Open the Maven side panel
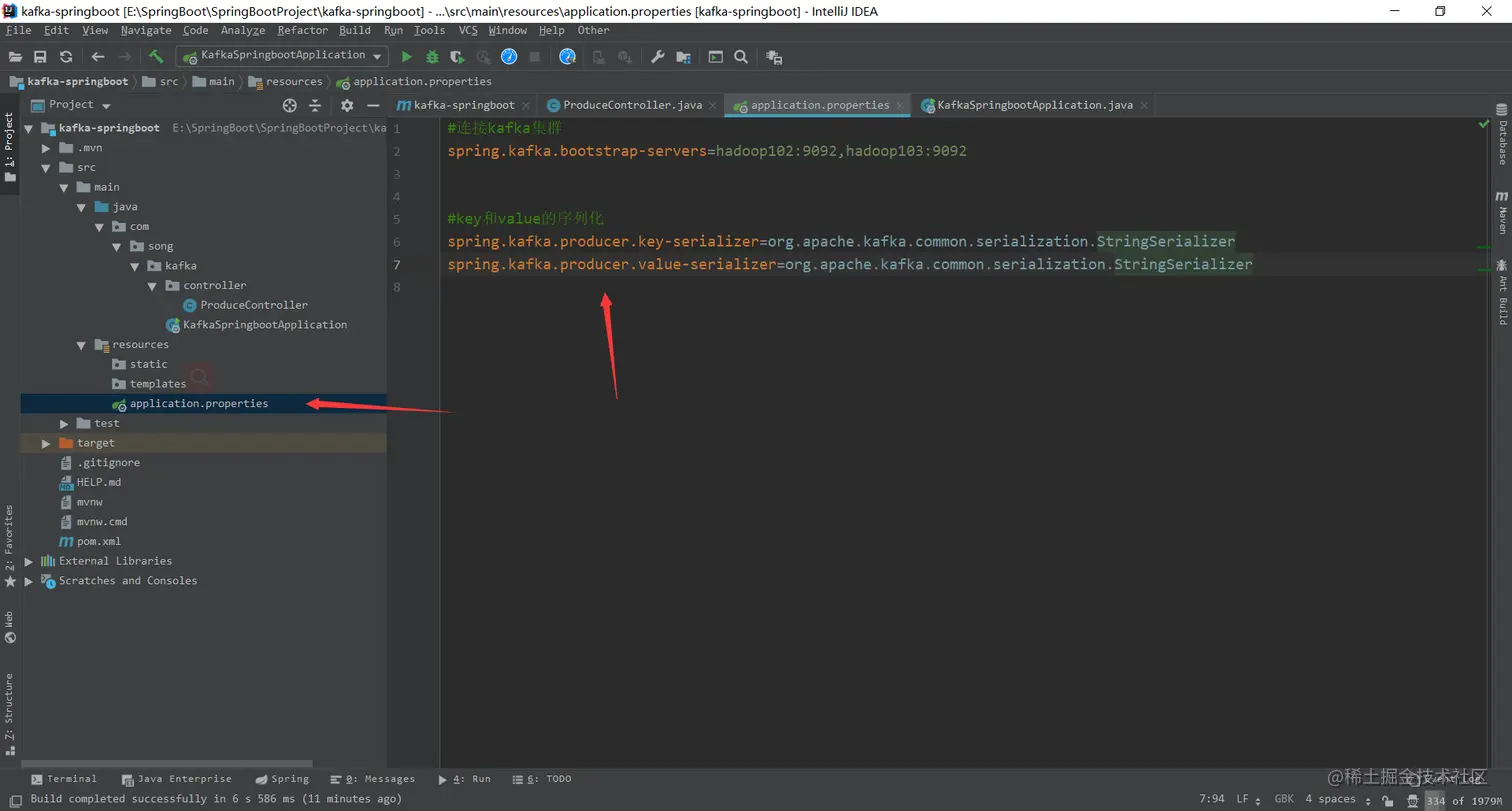Screen dimensions: 1512x811 tap(1501, 212)
